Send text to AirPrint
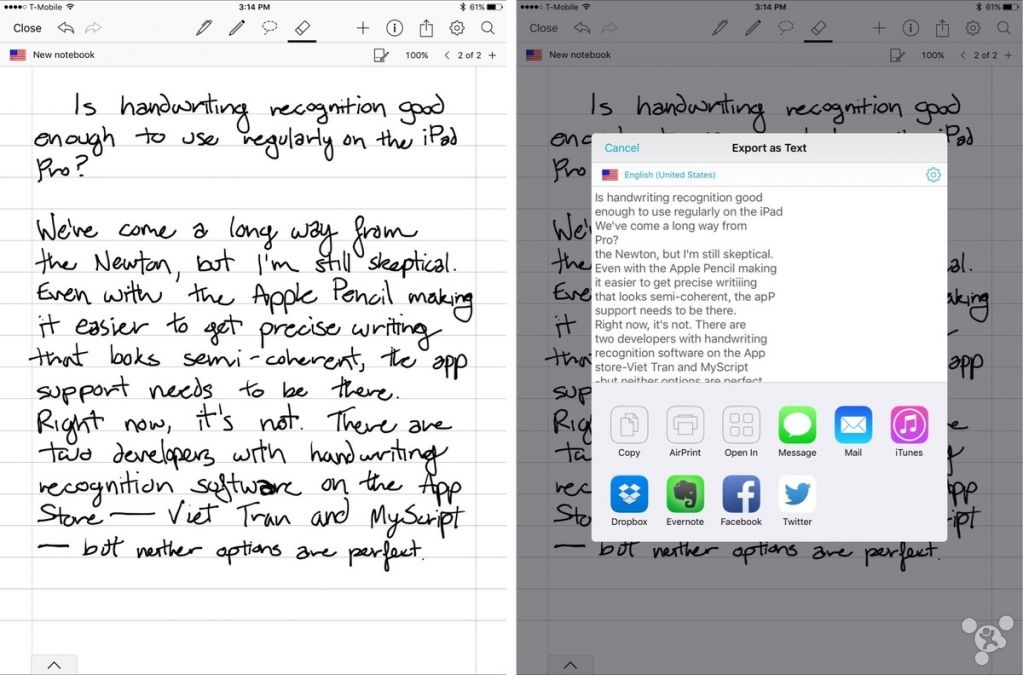Viewport: 1023px width, 675px height. pyautogui.click(x=685, y=432)
